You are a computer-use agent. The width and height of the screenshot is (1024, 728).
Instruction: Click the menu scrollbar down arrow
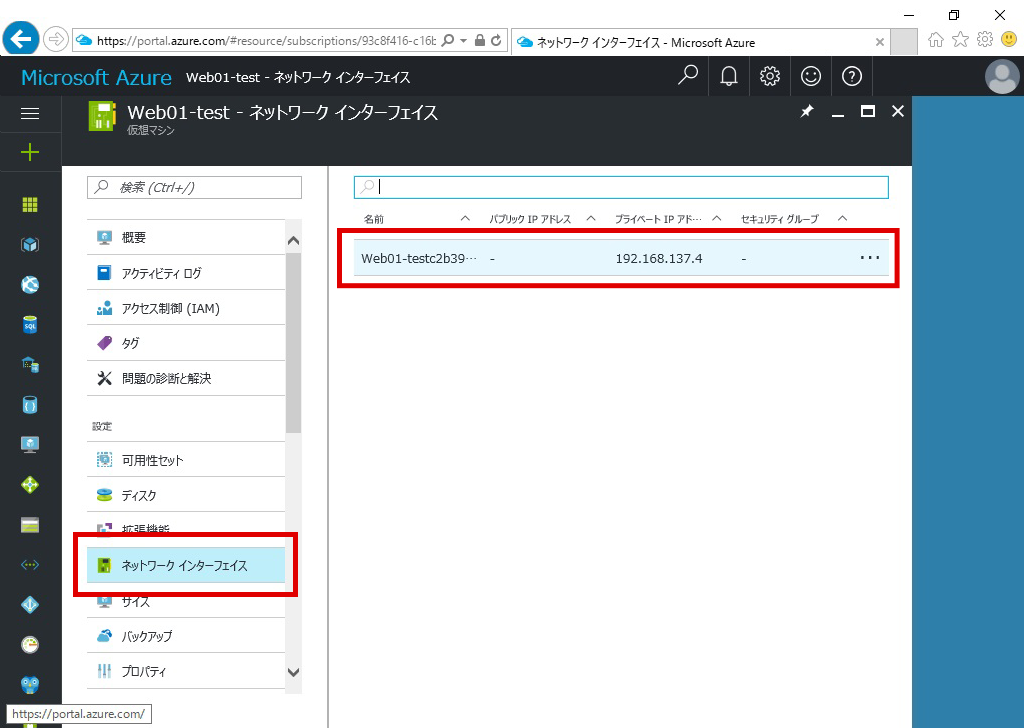coord(294,673)
